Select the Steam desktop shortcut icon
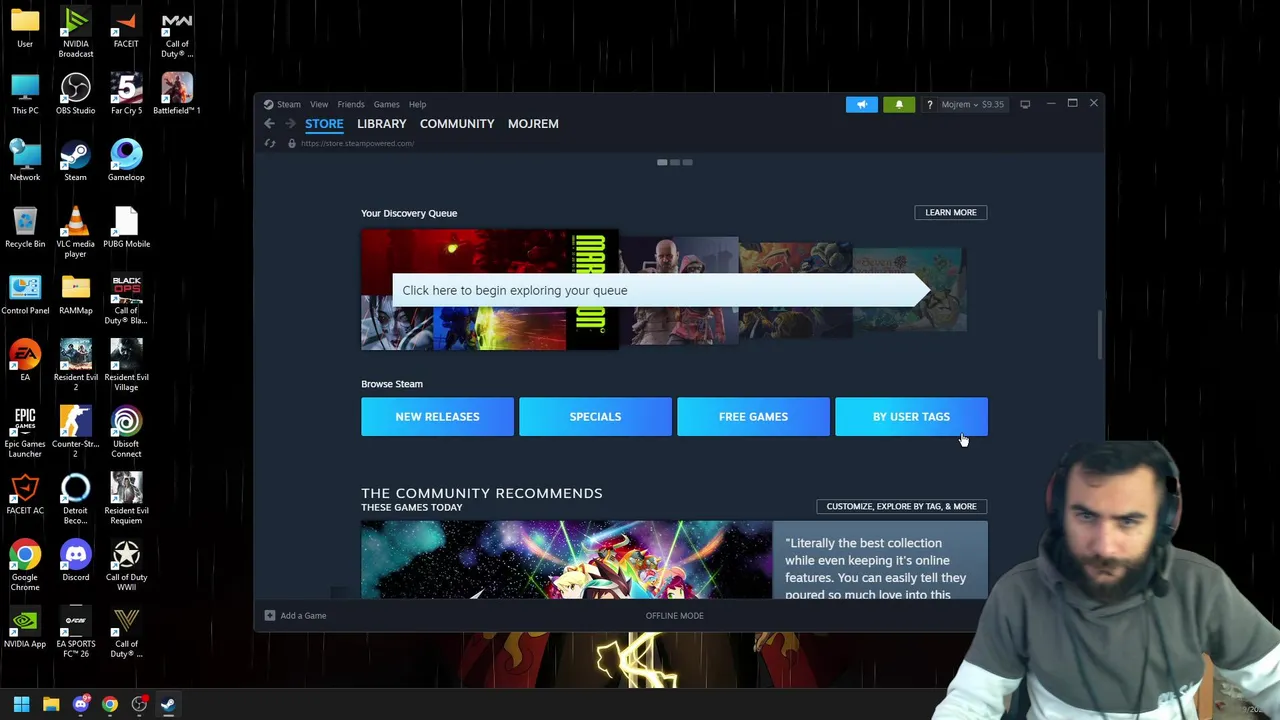1280x720 pixels. click(x=76, y=160)
